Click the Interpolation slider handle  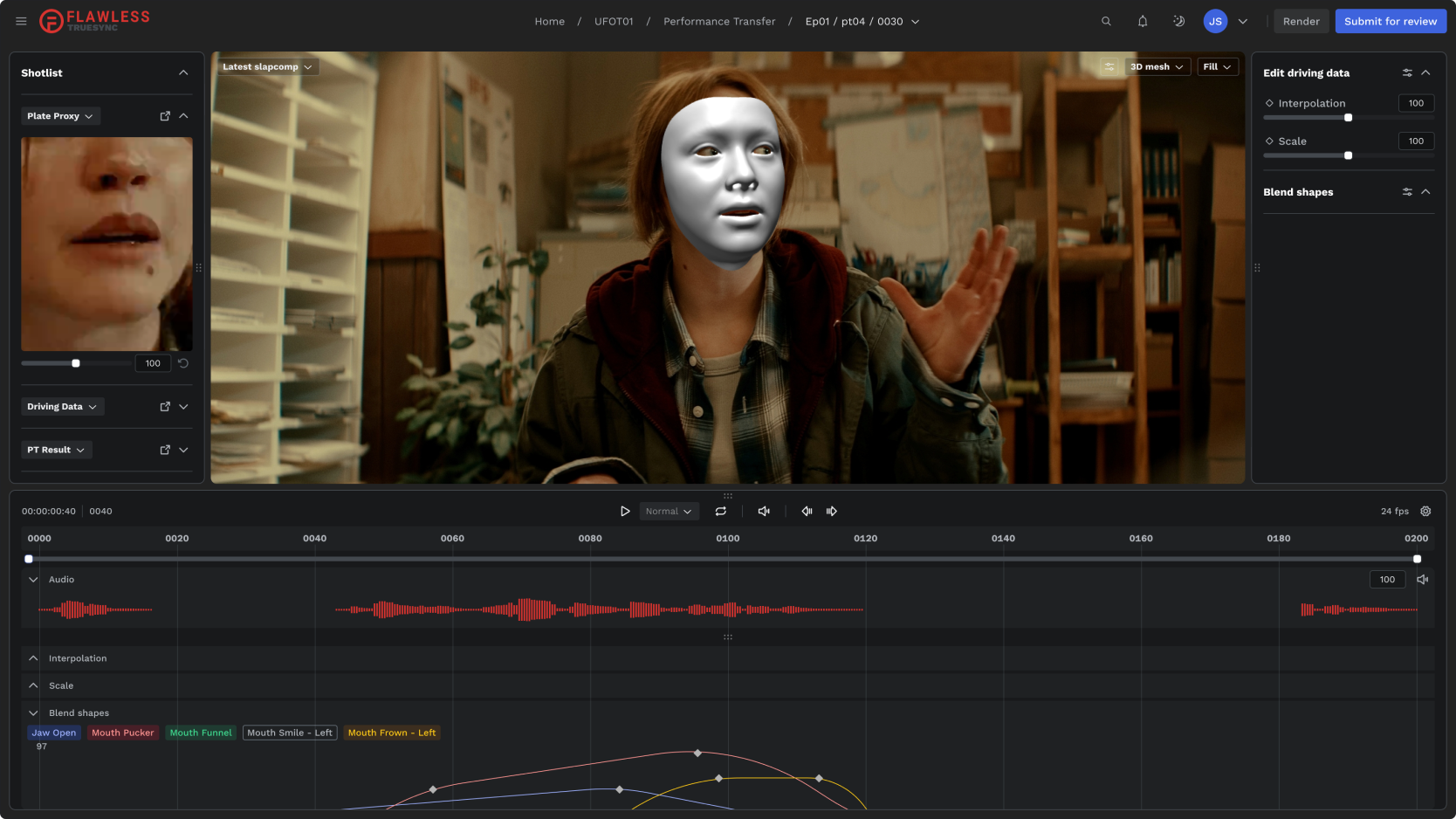[1348, 118]
